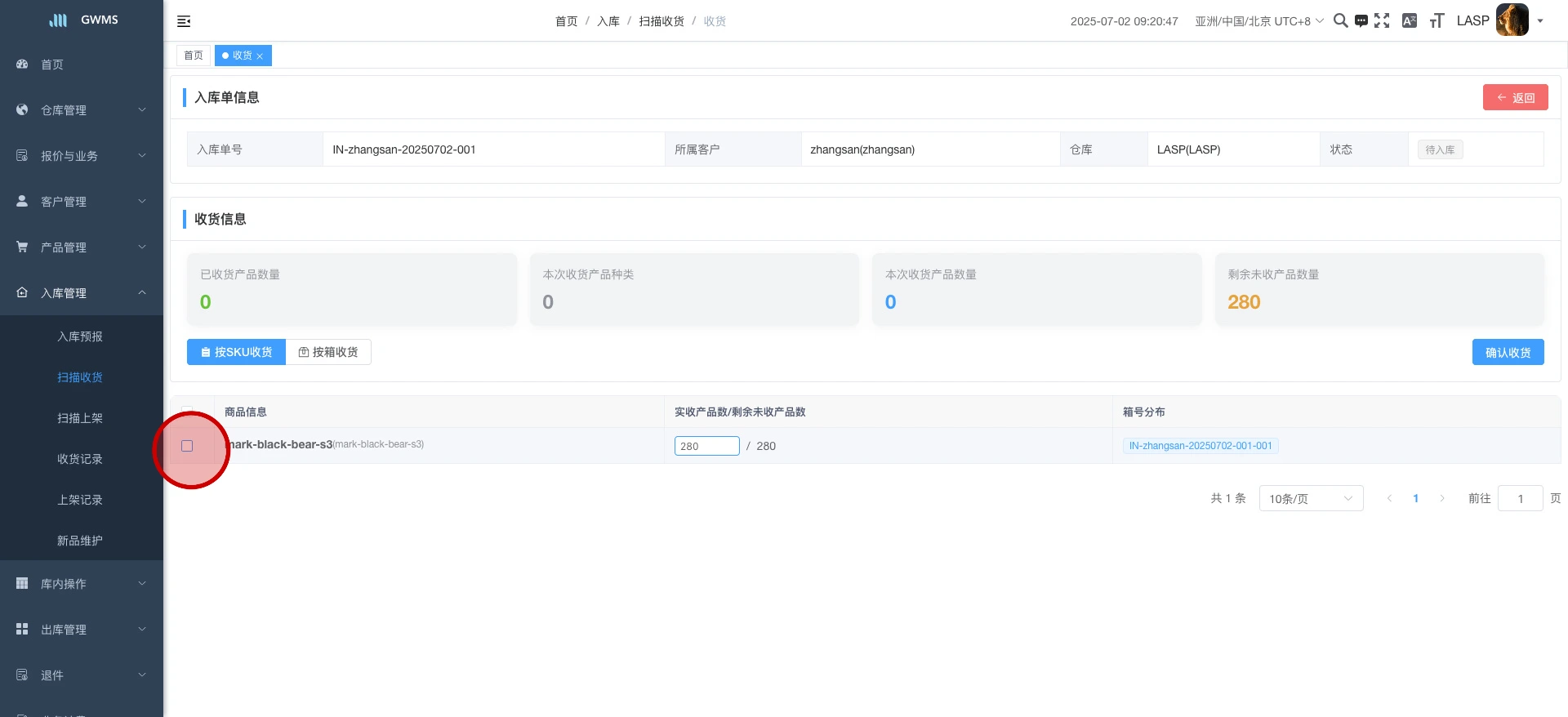
Task: Click the received quantity input showing 280
Action: (x=706, y=446)
